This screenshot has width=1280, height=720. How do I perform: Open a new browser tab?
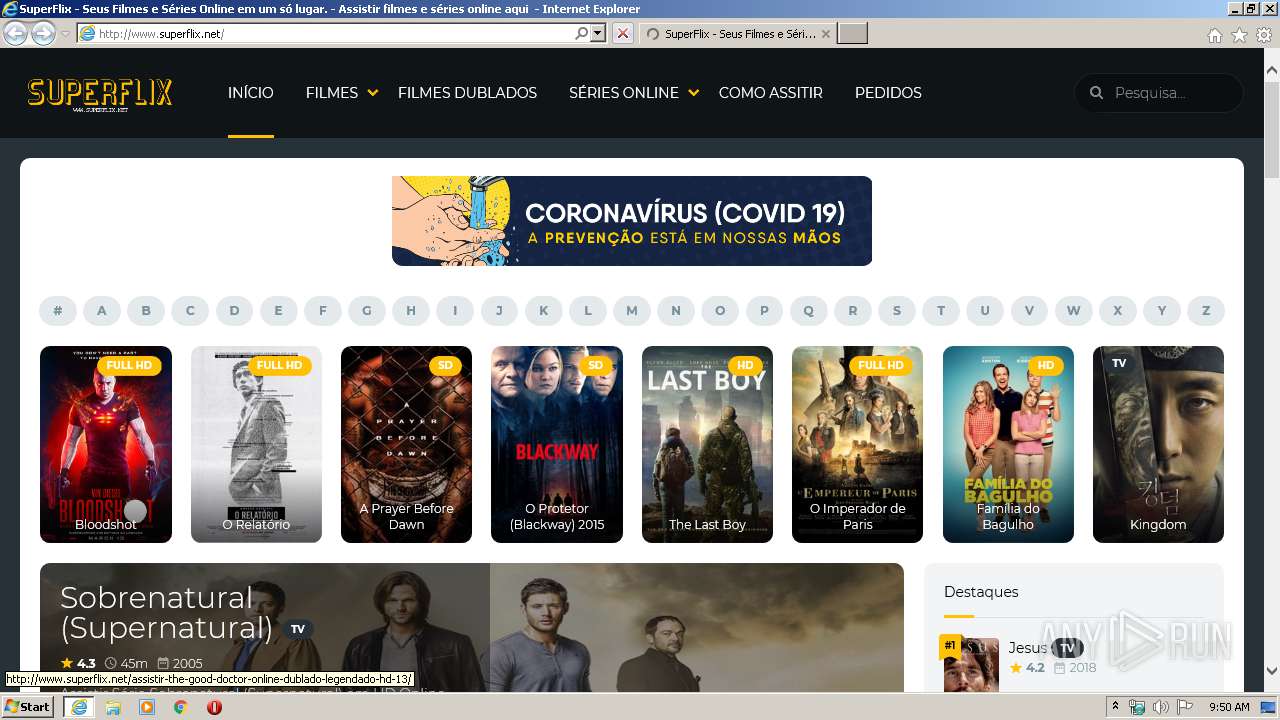click(852, 34)
